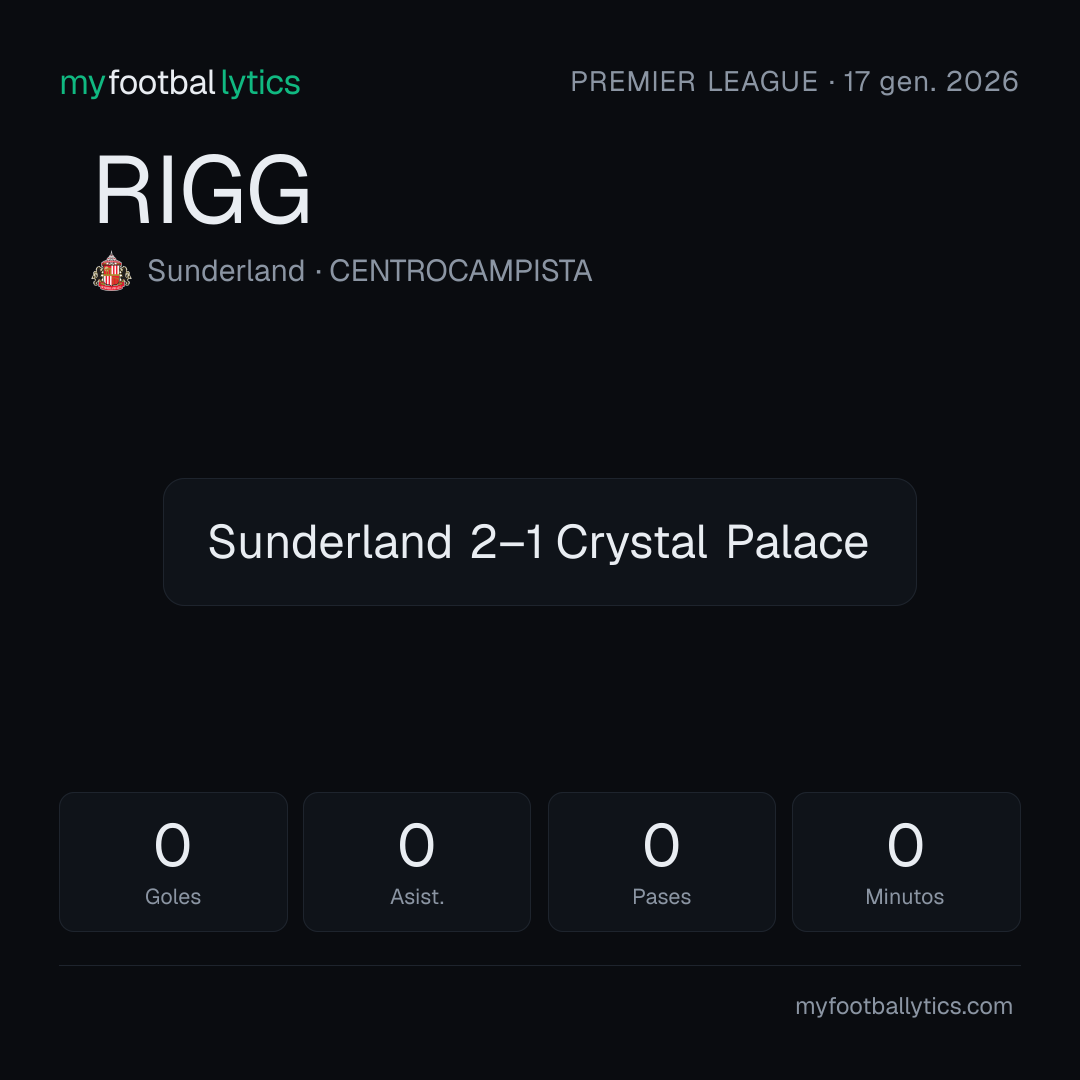Click the PREMIER LEAGUE competition label

tap(694, 82)
